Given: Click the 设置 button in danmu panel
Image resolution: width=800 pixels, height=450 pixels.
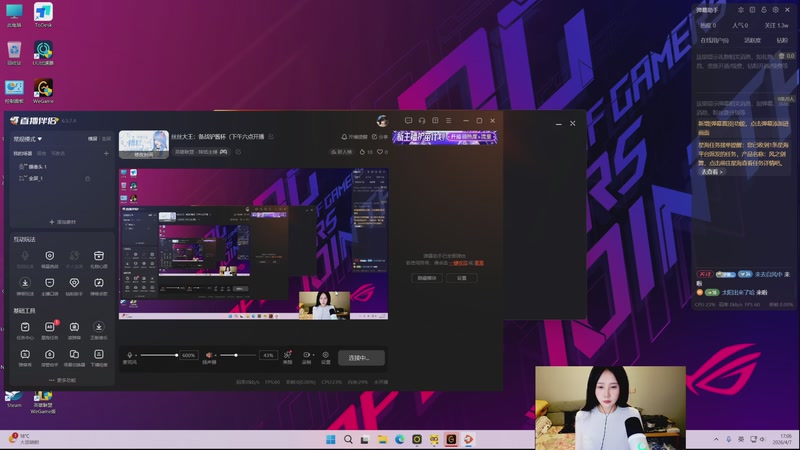Looking at the screenshot, I should click(461, 278).
